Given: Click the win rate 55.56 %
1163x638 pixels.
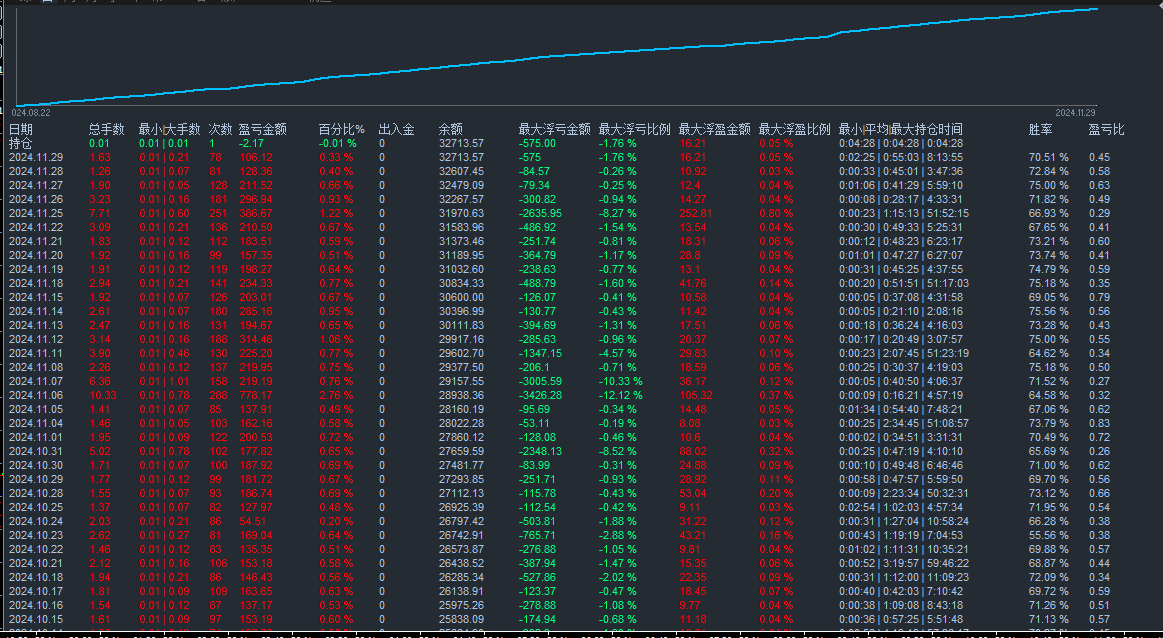Looking at the screenshot, I should pos(1049,535).
